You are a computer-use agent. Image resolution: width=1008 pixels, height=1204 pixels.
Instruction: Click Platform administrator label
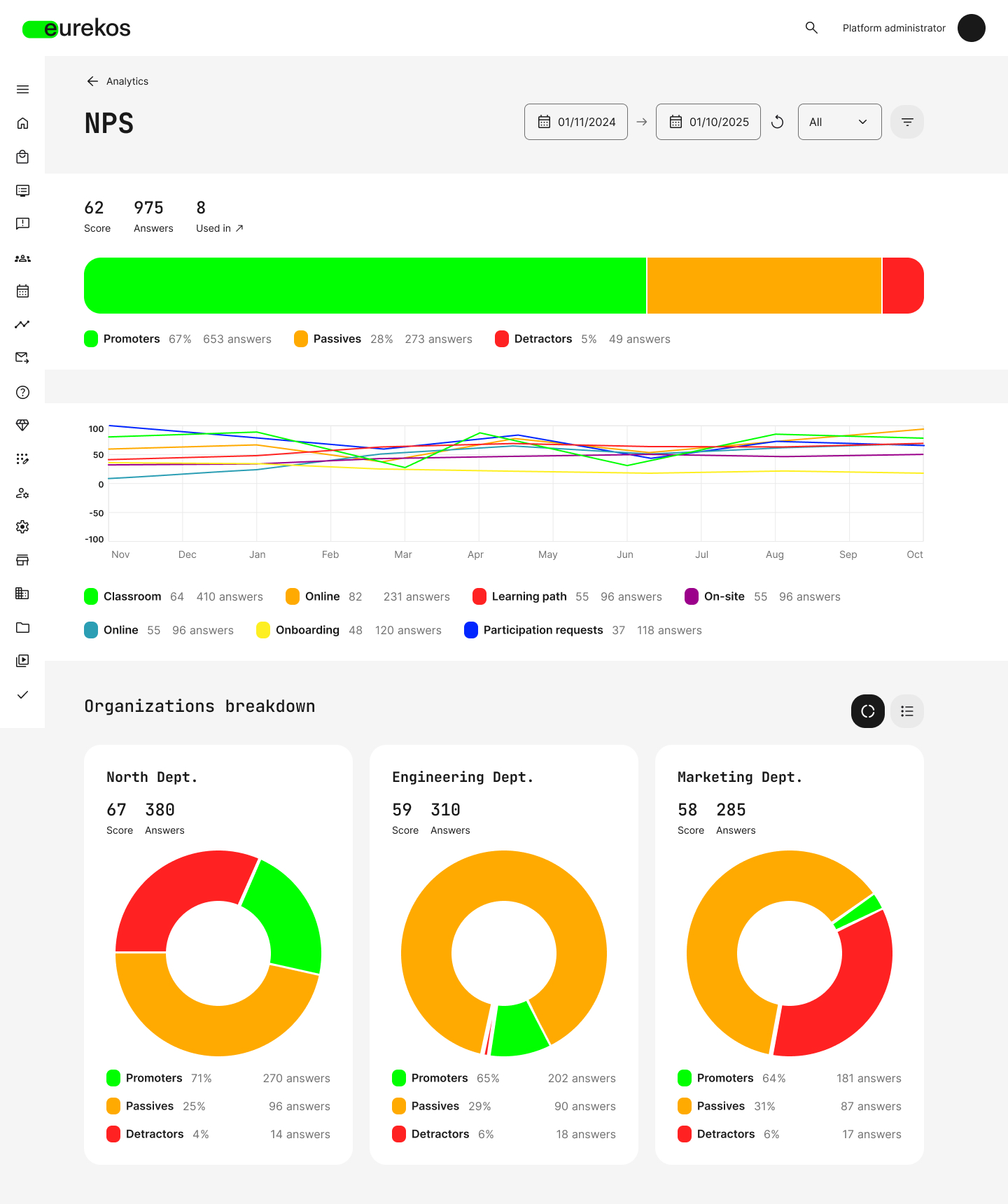click(x=894, y=28)
